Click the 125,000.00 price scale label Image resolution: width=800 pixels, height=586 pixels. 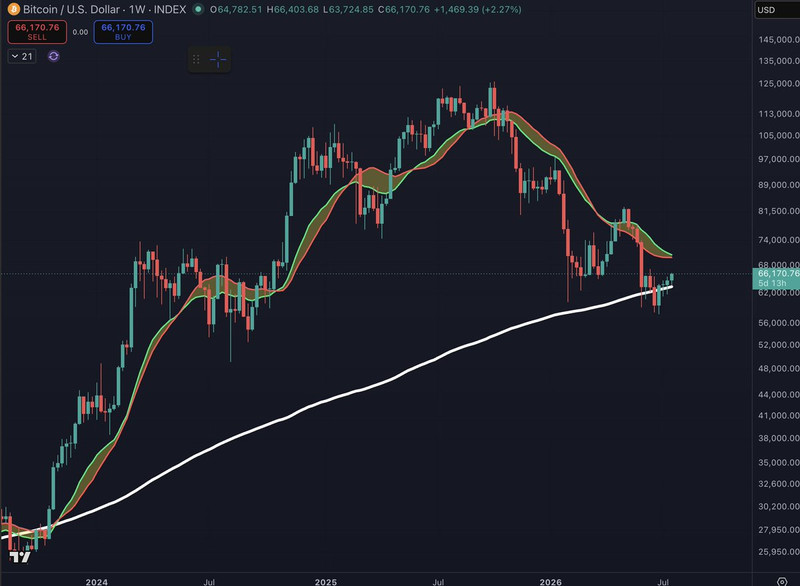tap(779, 84)
